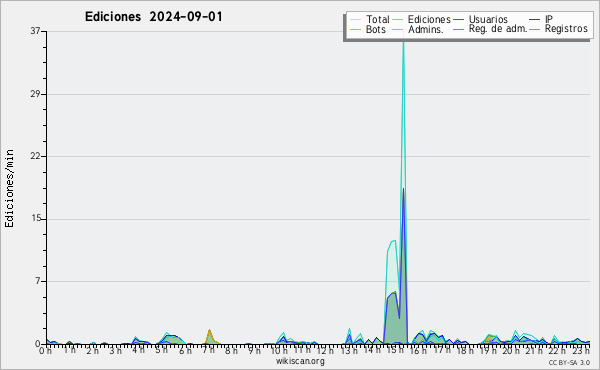Click the y-axis value 22
The width and height of the screenshot is (600, 370).
(35, 156)
